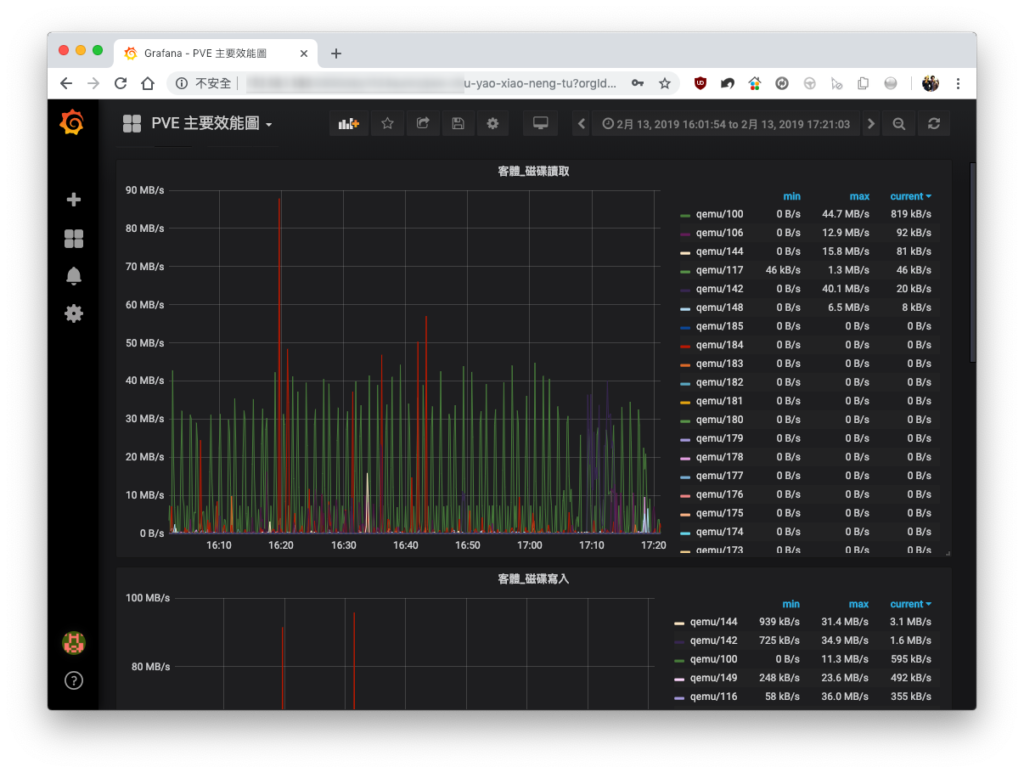This screenshot has height=773, width=1024.
Task: Open the time range picker dropdown
Action: (x=726, y=123)
